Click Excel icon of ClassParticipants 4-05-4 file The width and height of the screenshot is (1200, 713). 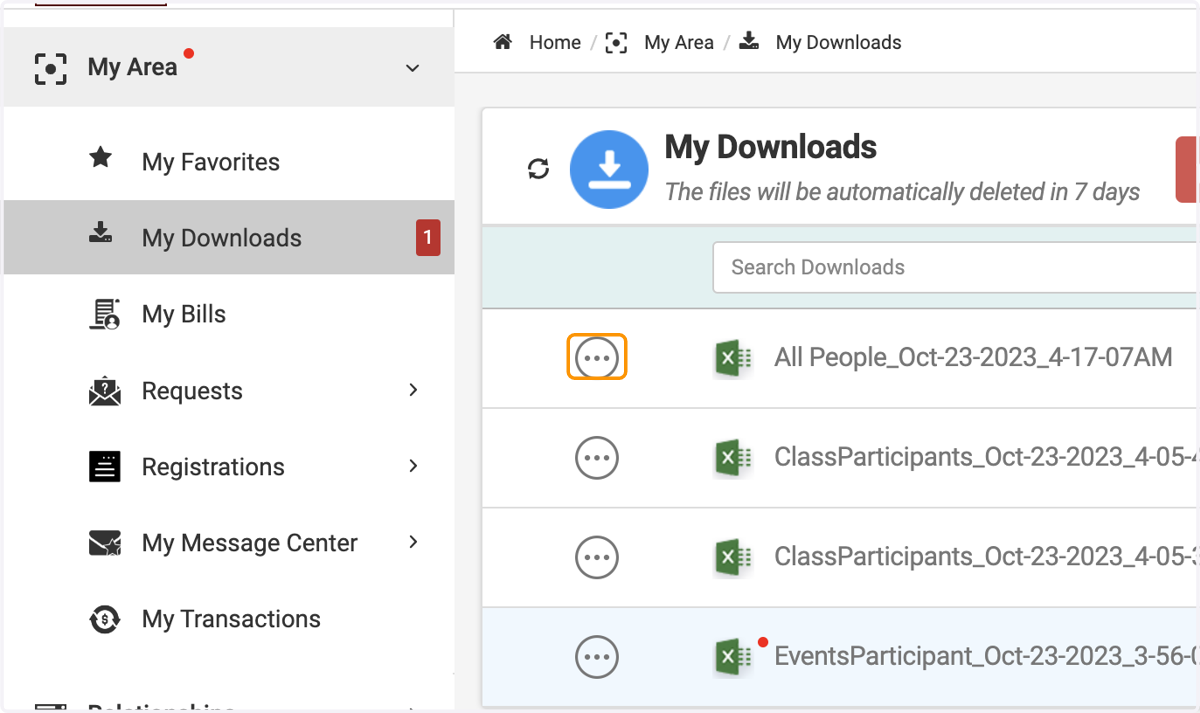[x=733, y=457]
